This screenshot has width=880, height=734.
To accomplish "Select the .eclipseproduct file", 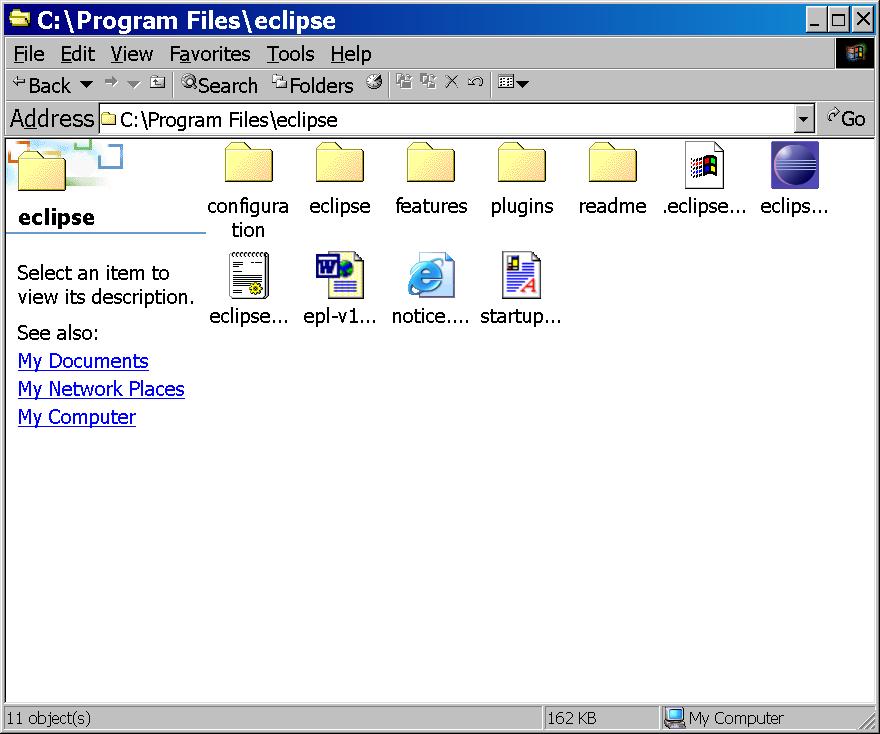I will [x=704, y=165].
